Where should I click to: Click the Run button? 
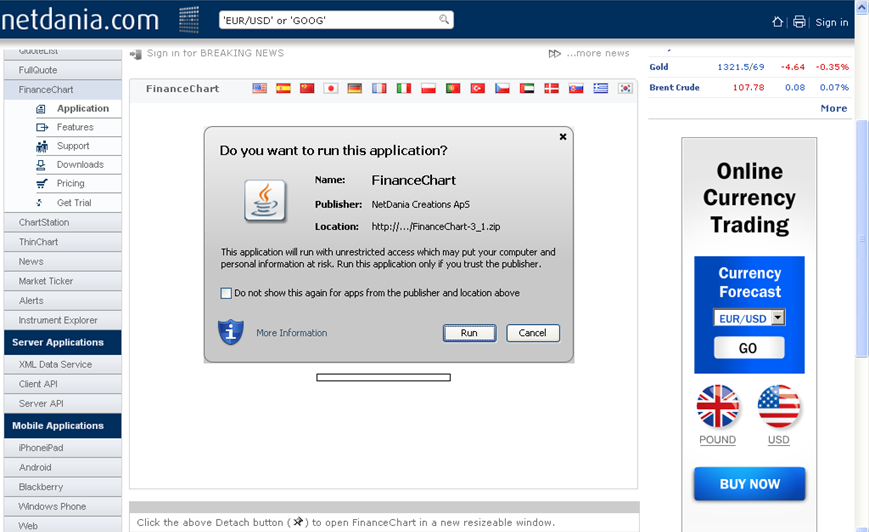coord(469,333)
